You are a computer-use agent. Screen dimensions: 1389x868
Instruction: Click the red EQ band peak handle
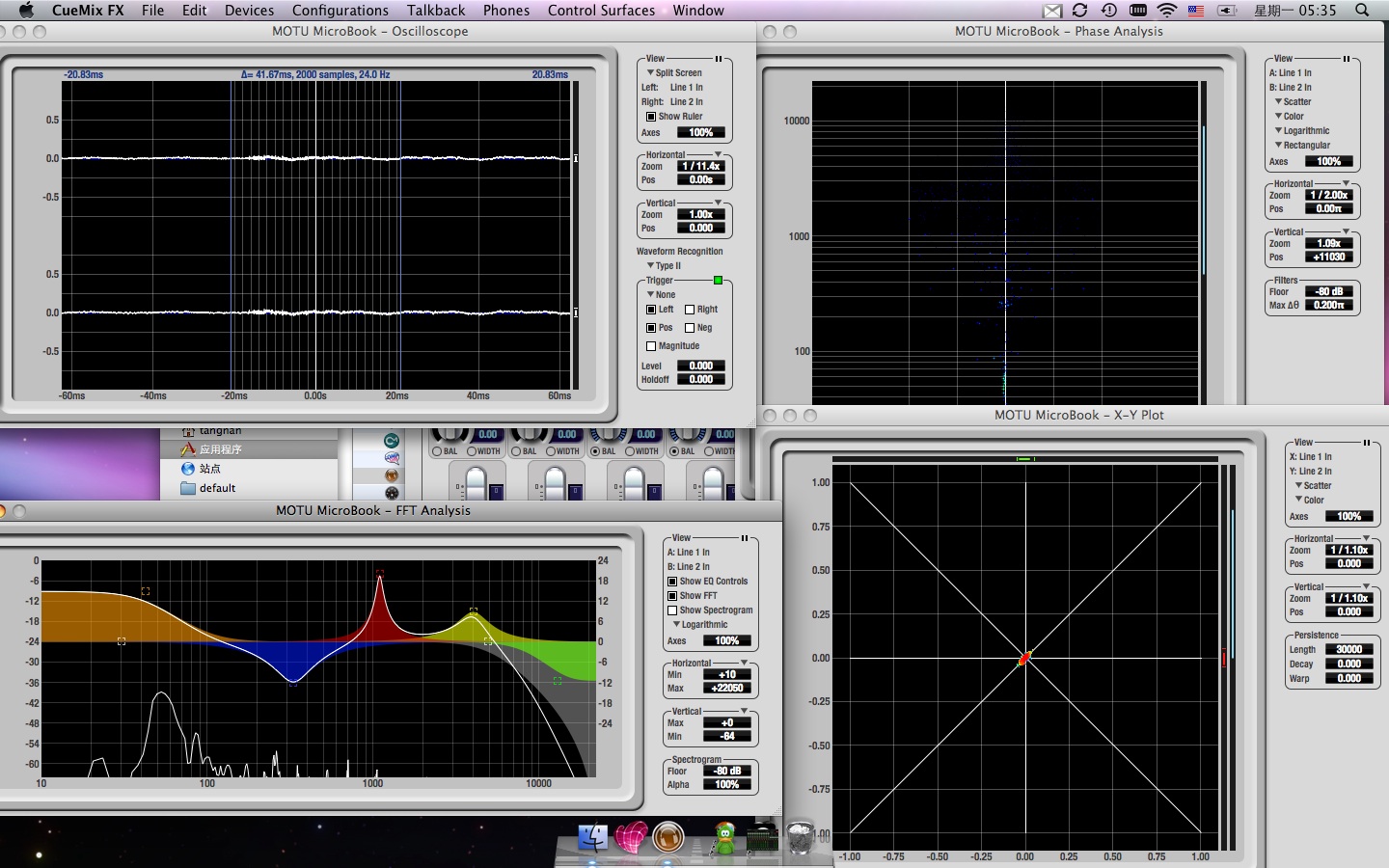coord(380,574)
